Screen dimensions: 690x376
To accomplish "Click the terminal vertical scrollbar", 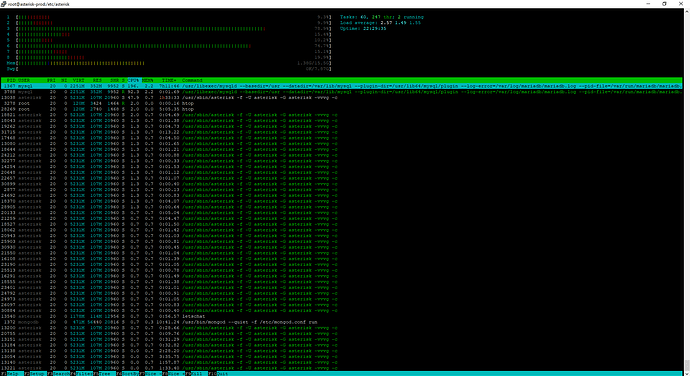I will tap(686, 189).
